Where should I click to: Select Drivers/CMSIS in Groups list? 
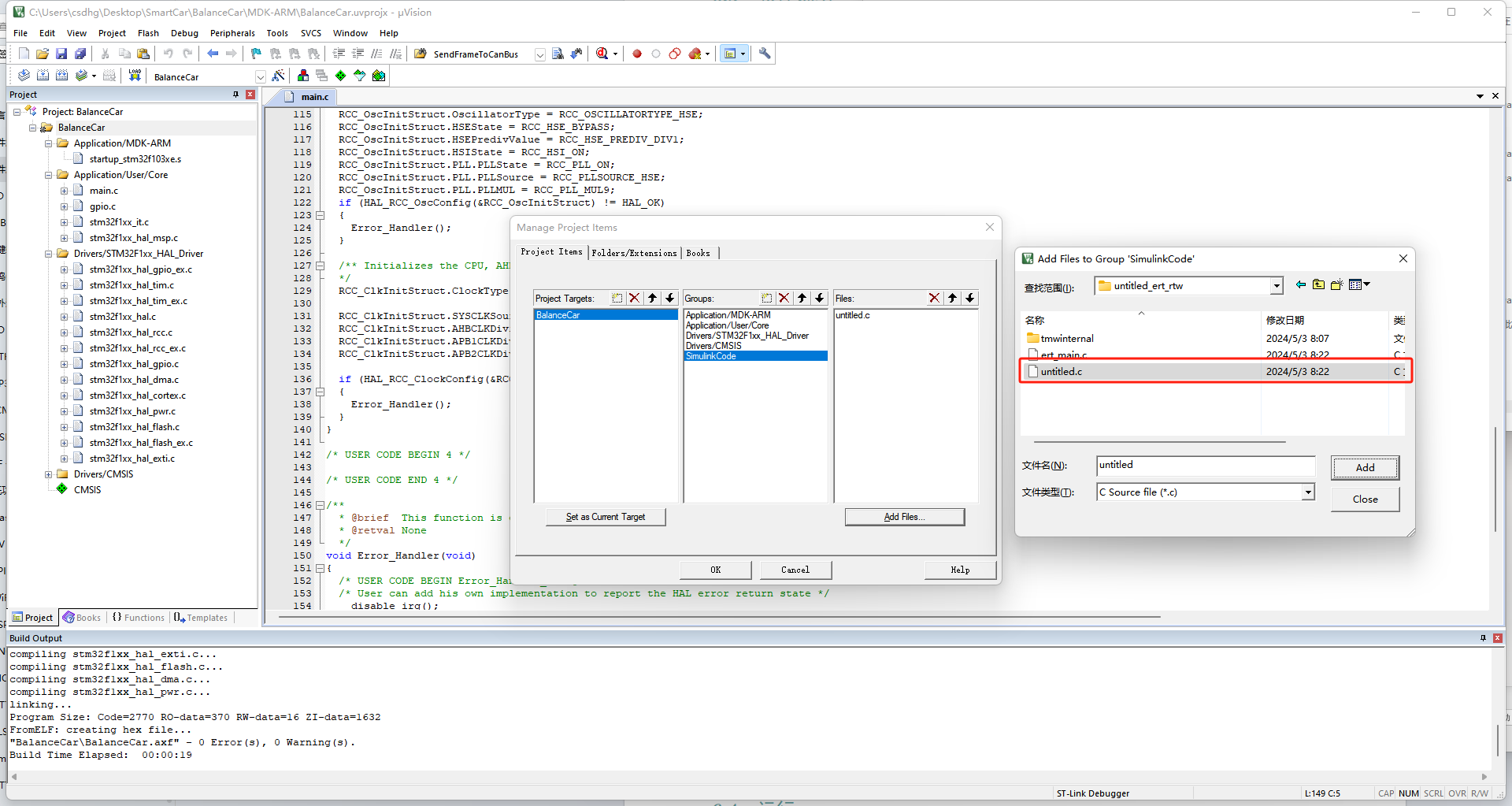(x=713, y=346)
